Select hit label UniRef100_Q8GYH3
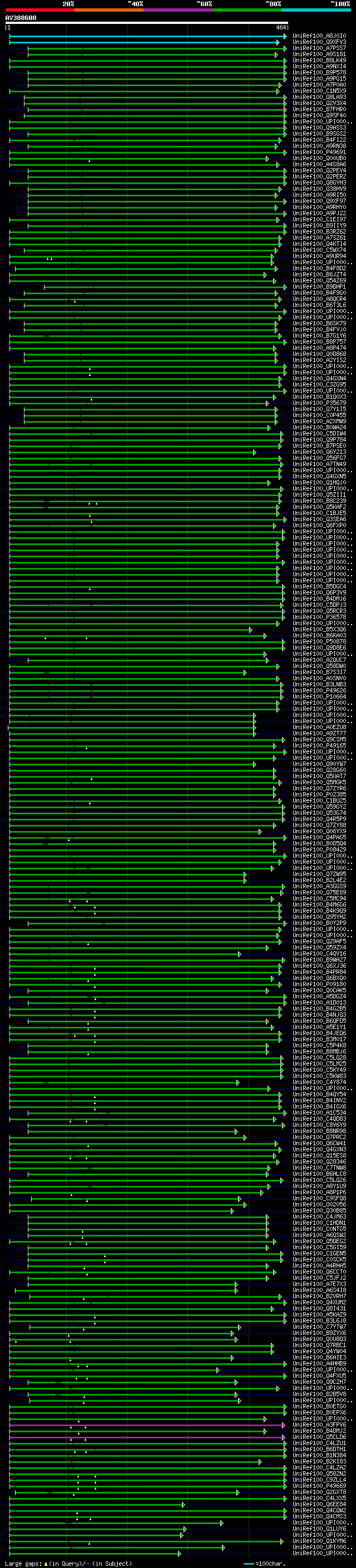This screenshot has height=1568, width=356. 319,183
